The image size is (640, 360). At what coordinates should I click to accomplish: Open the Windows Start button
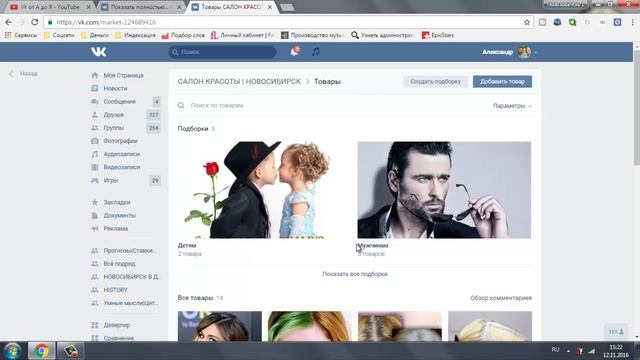click(13, 351)
